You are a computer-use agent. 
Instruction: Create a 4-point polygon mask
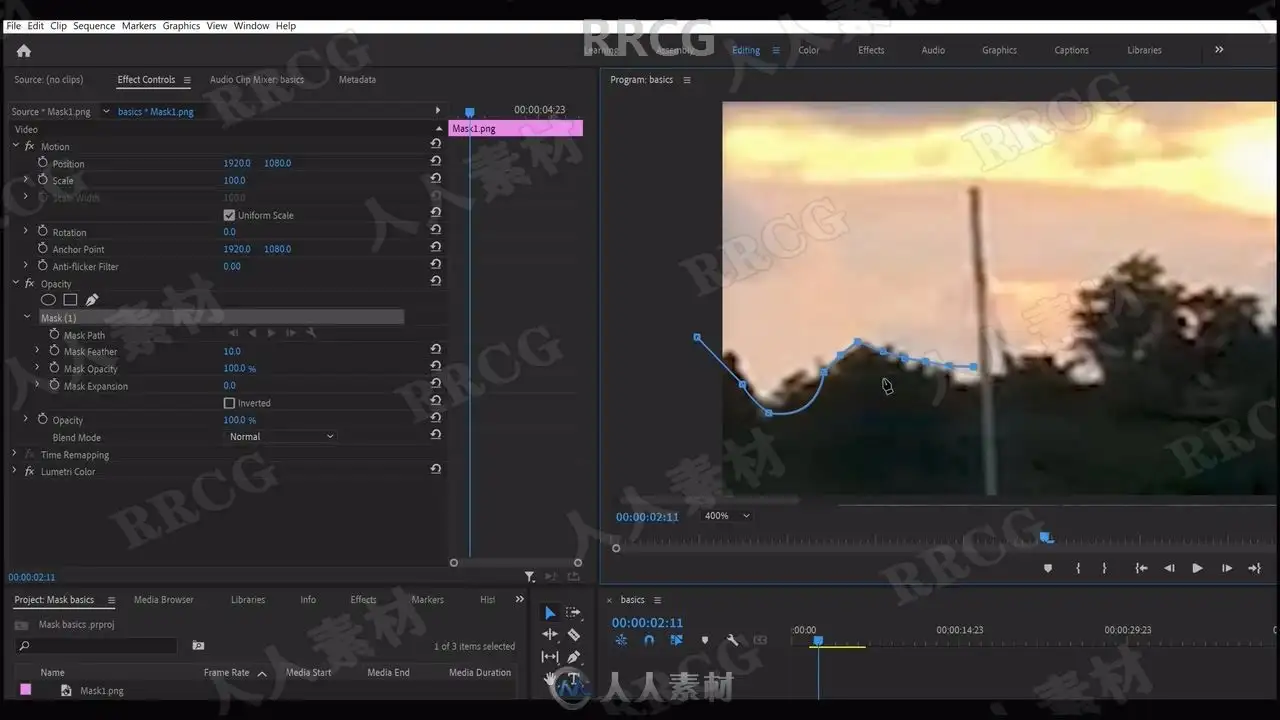point(70,300)
